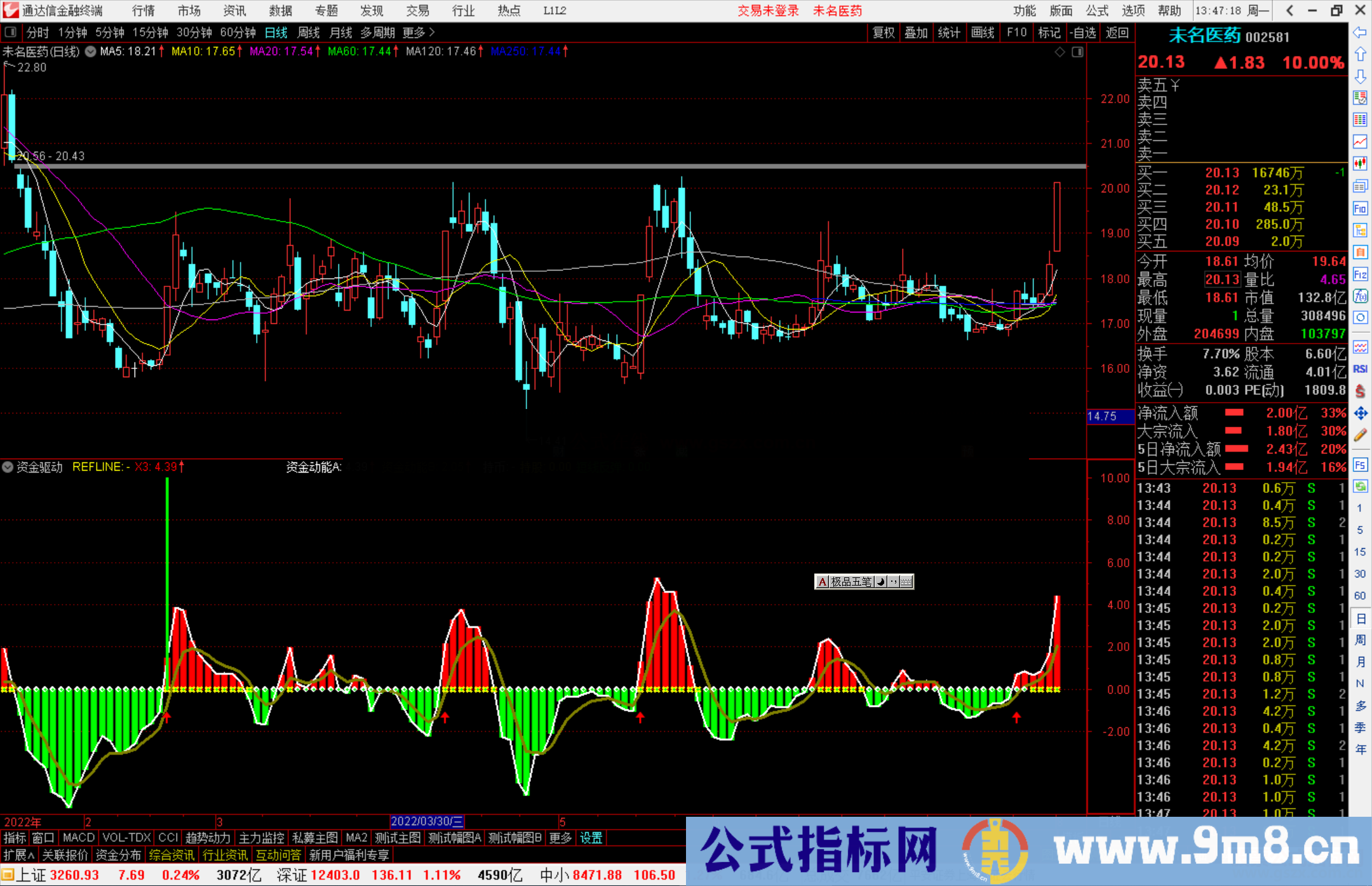Image resolution: width=1372 pixels, height=886 pixels.
Task: Click the 2022/03/30 date marker on the timeline
Action: pos(428,821)
